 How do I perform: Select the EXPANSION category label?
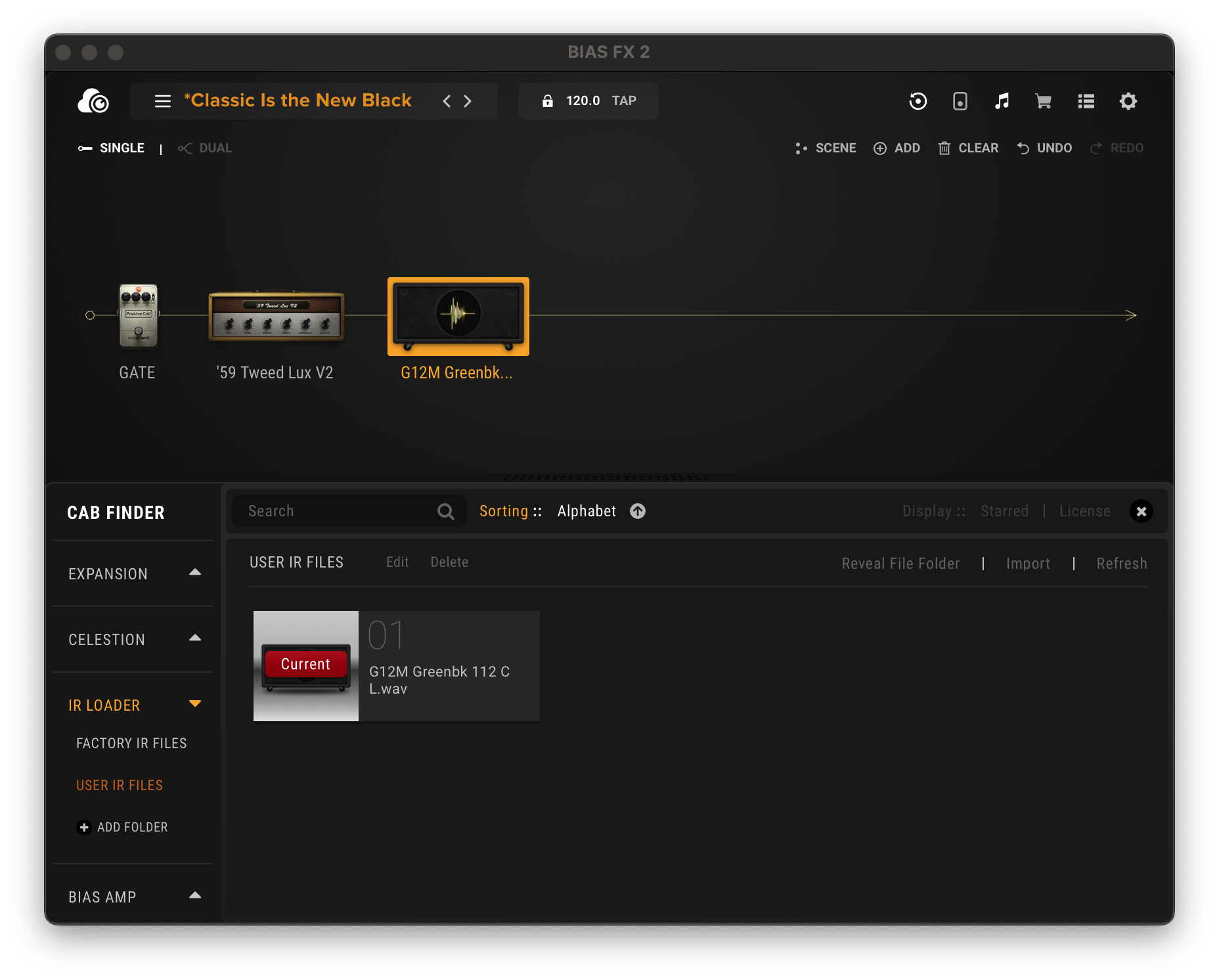tap(108, 574)
